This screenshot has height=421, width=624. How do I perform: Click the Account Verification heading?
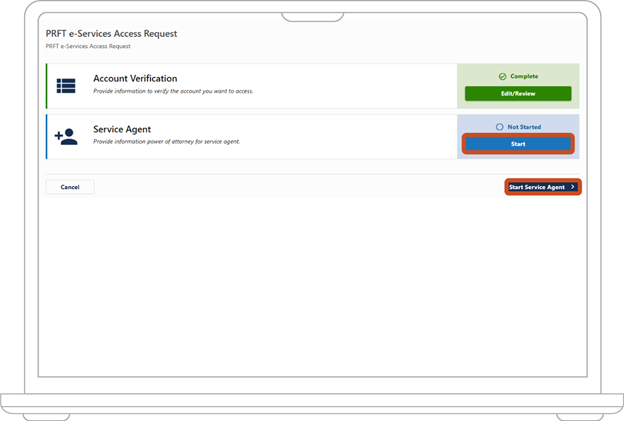click(x=135, y=78)
